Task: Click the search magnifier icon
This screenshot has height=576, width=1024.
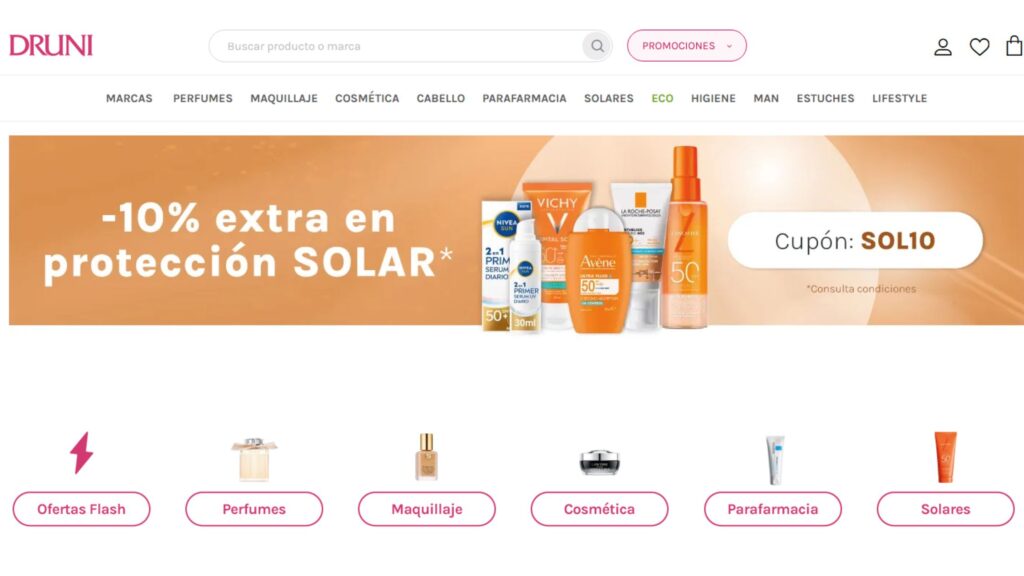Action: pyautogui.click(x=597, y=46)
